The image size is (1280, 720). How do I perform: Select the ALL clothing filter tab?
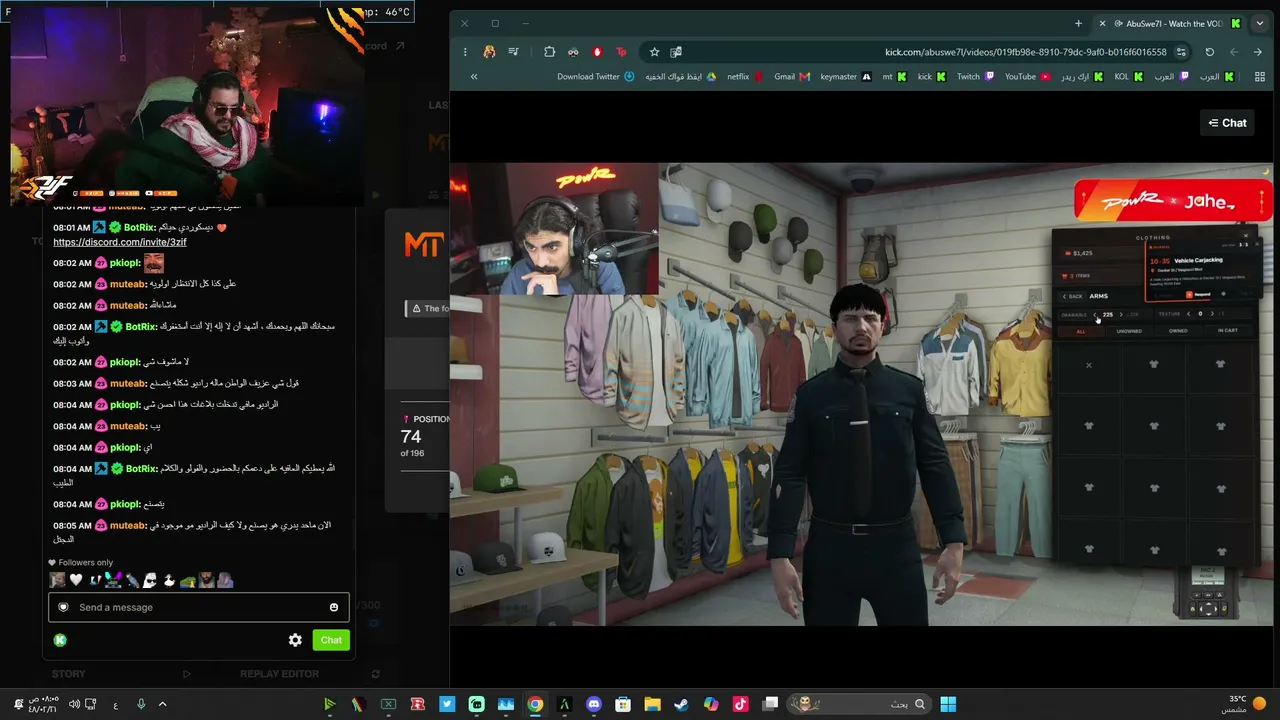[1080, 331]
